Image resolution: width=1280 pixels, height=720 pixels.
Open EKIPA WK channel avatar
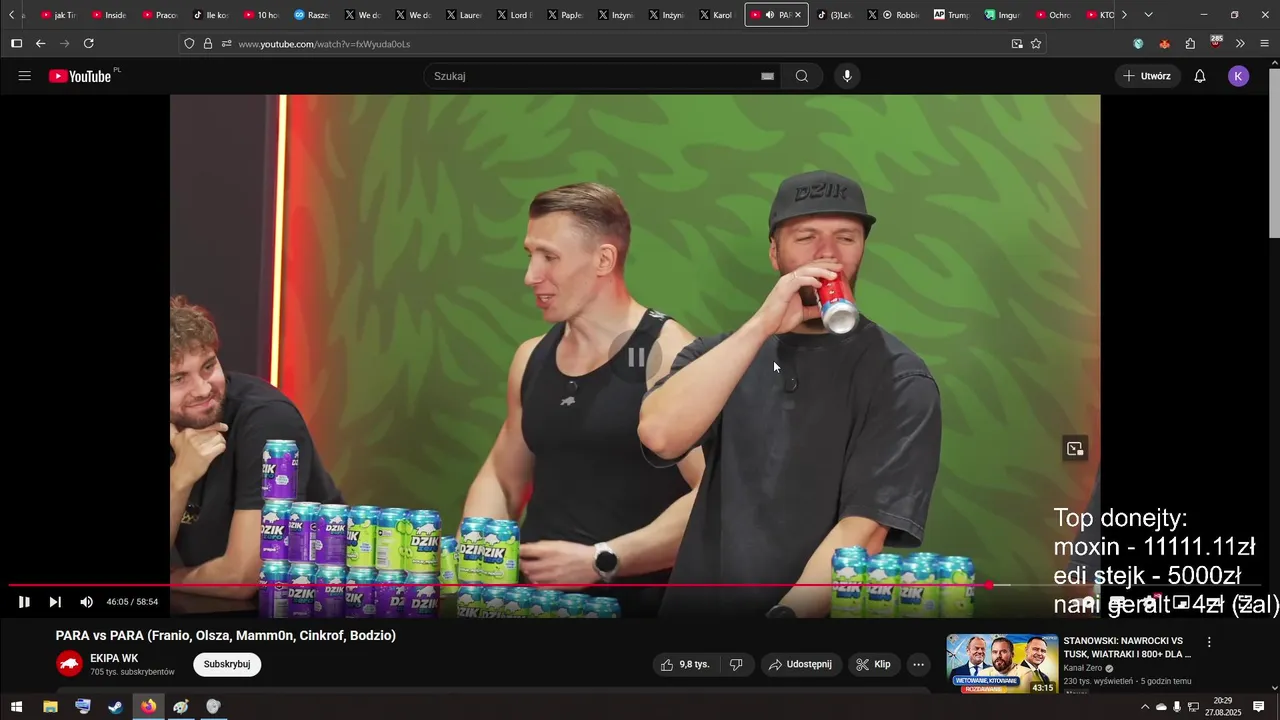coord(69,664)
